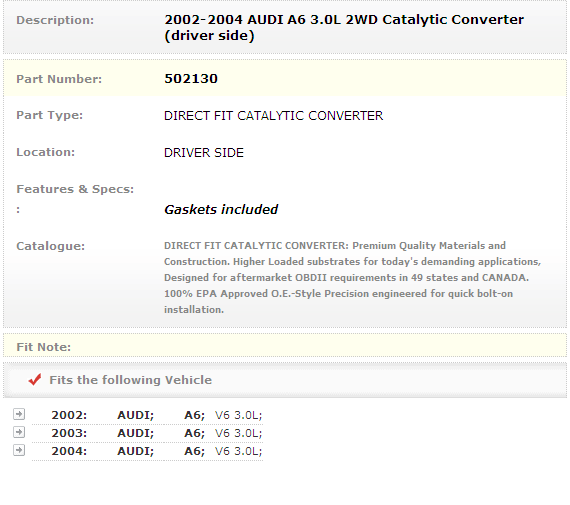Click the Fit Note section bar
The height and width of the screenshot is (505, 570).
coord(285,346)
